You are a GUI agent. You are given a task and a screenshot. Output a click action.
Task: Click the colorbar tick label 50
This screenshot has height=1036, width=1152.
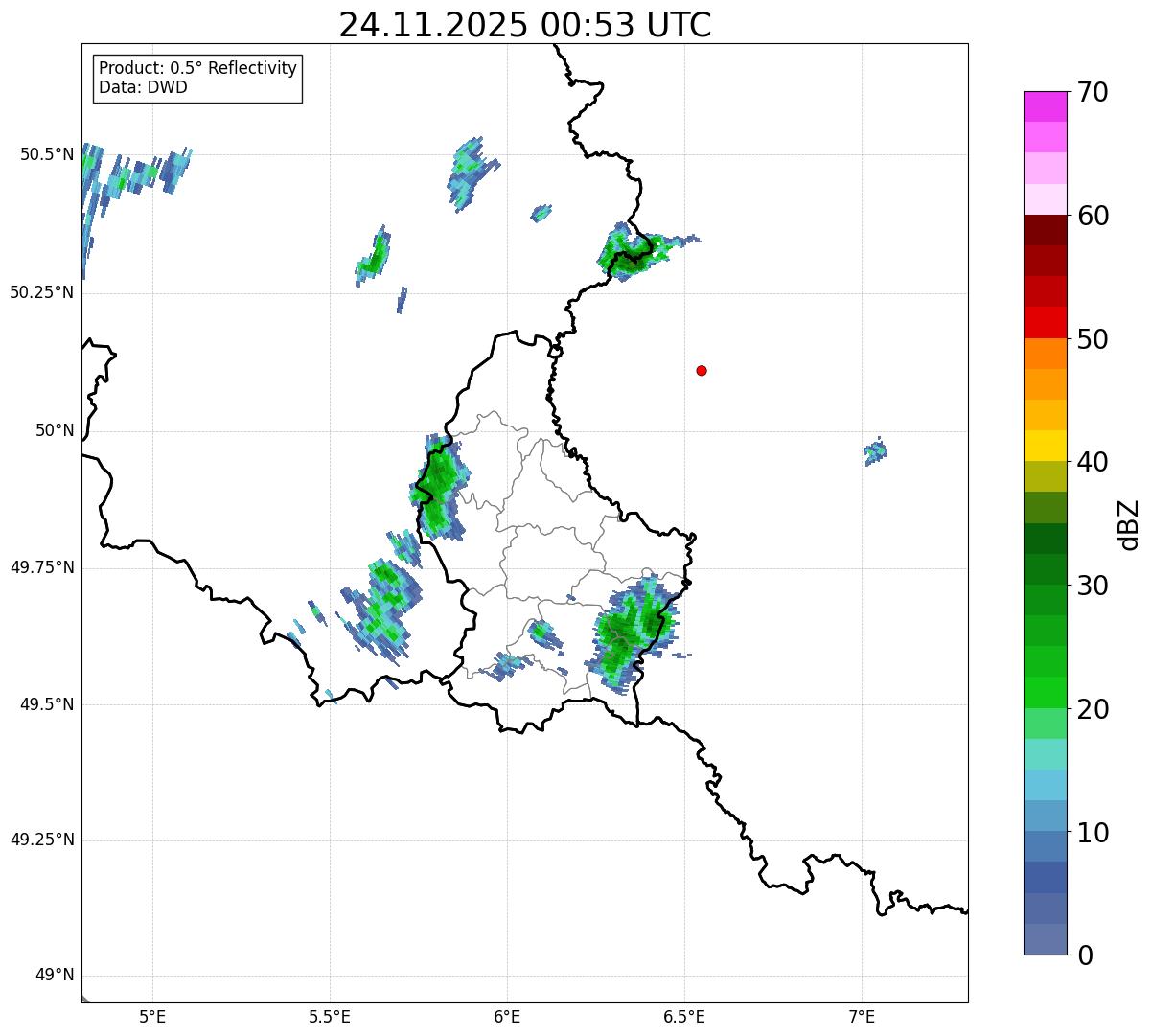(1092, 339)
